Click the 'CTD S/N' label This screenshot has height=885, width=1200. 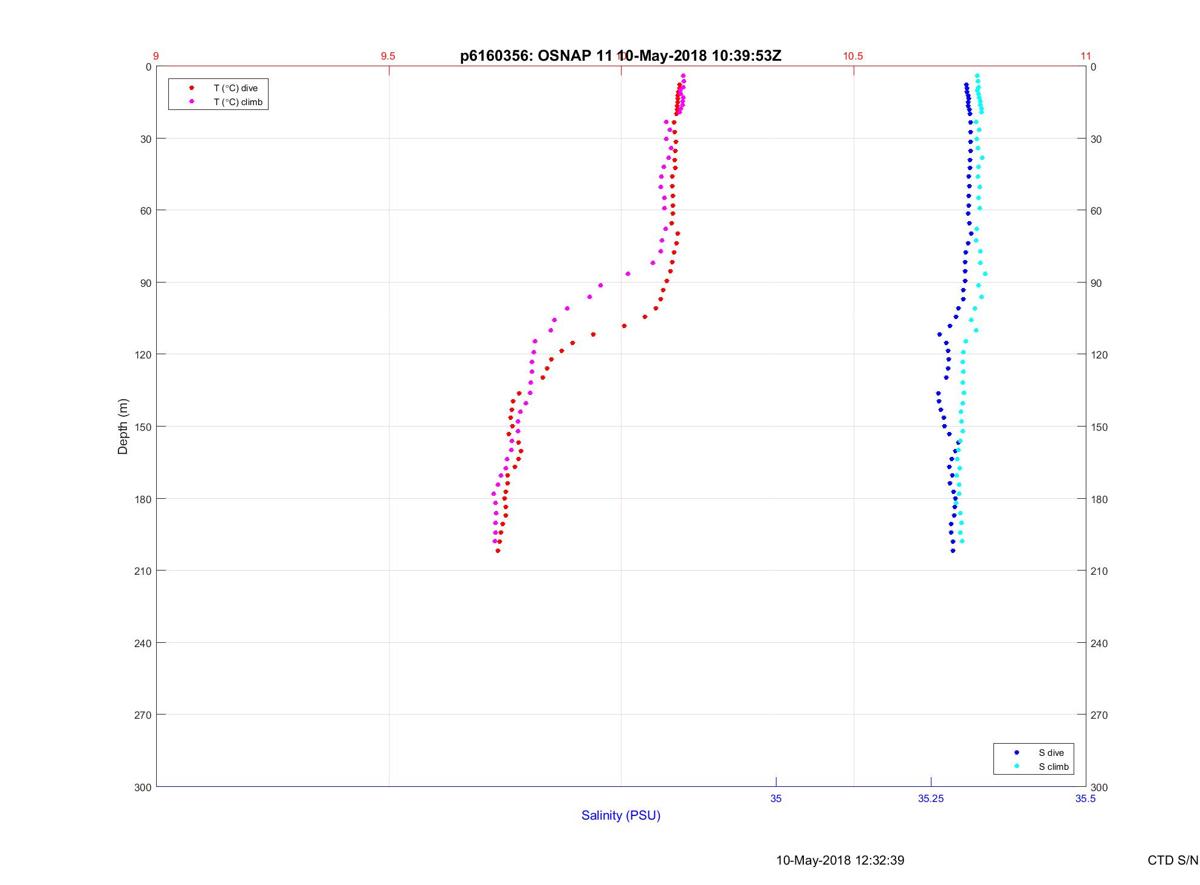point(1173,860)
